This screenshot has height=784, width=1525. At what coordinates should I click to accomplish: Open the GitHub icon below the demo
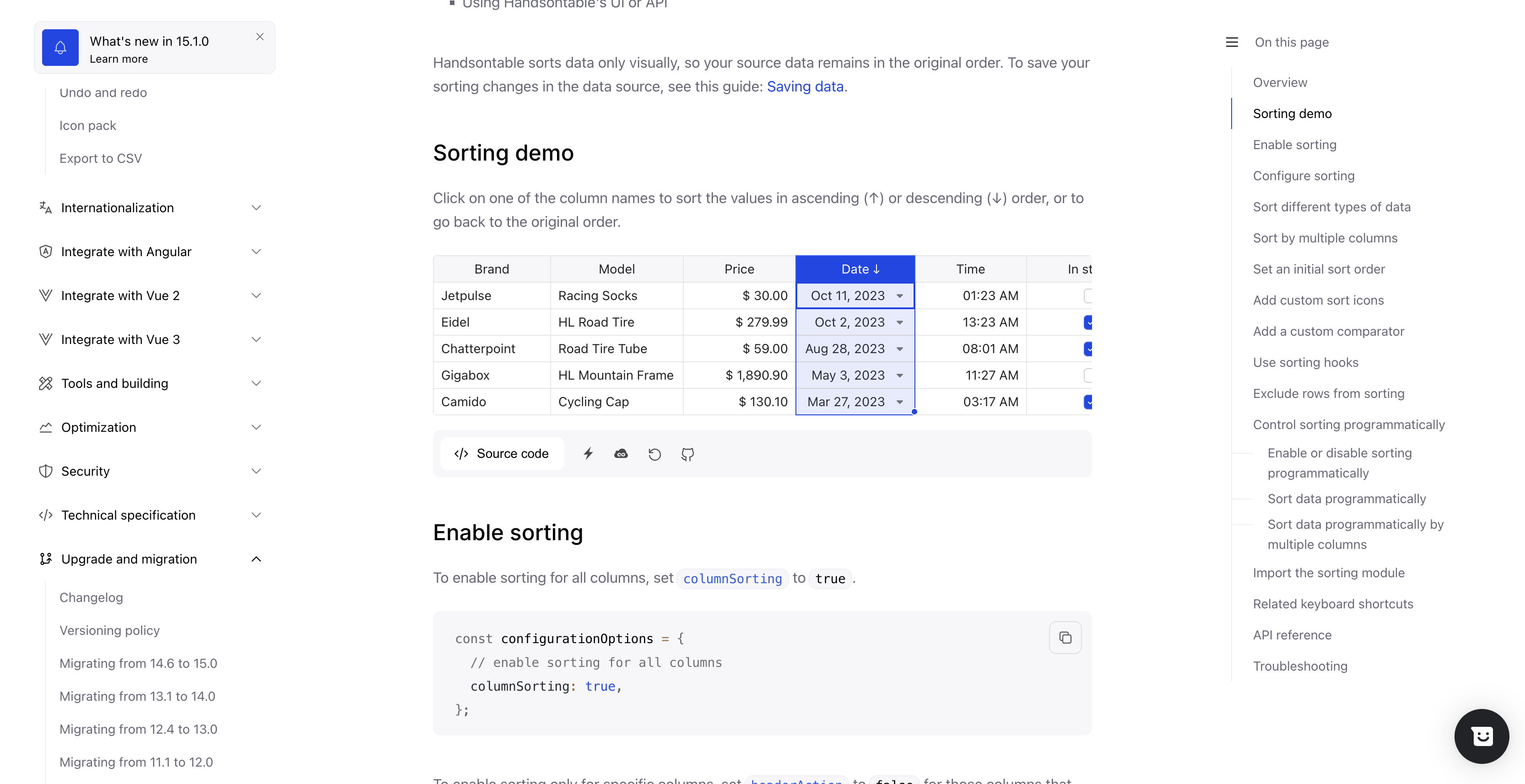click(687, 454)
